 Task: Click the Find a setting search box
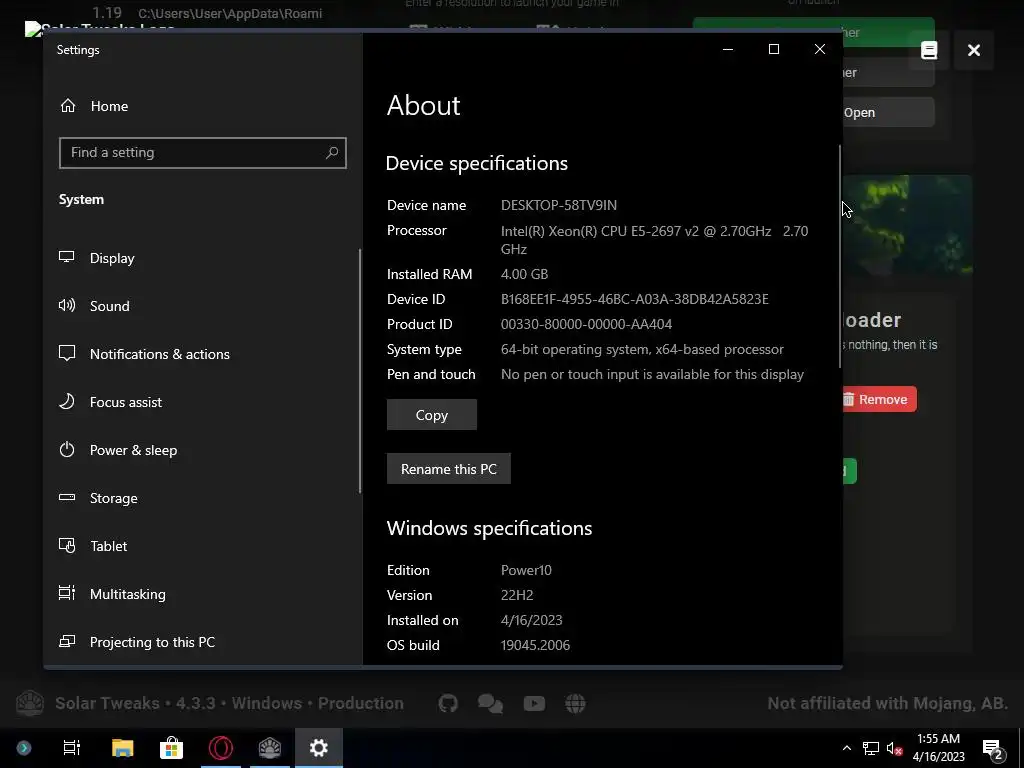point(202,153)
